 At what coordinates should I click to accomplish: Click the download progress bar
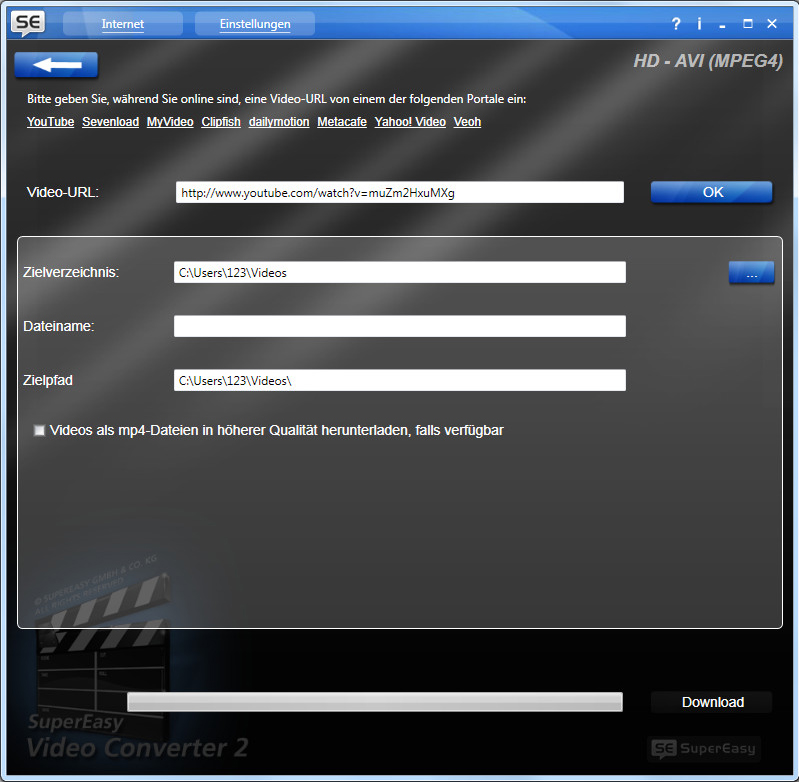click(375, 702)
